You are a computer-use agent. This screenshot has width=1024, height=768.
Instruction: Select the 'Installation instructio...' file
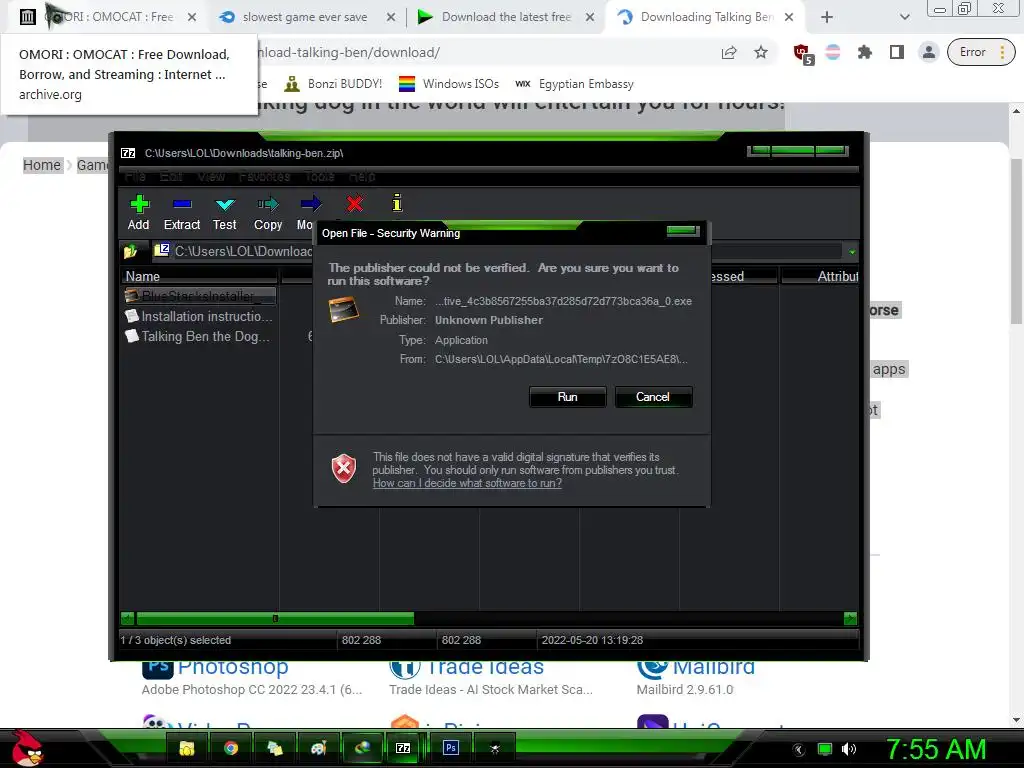click(x=200, y=316)
